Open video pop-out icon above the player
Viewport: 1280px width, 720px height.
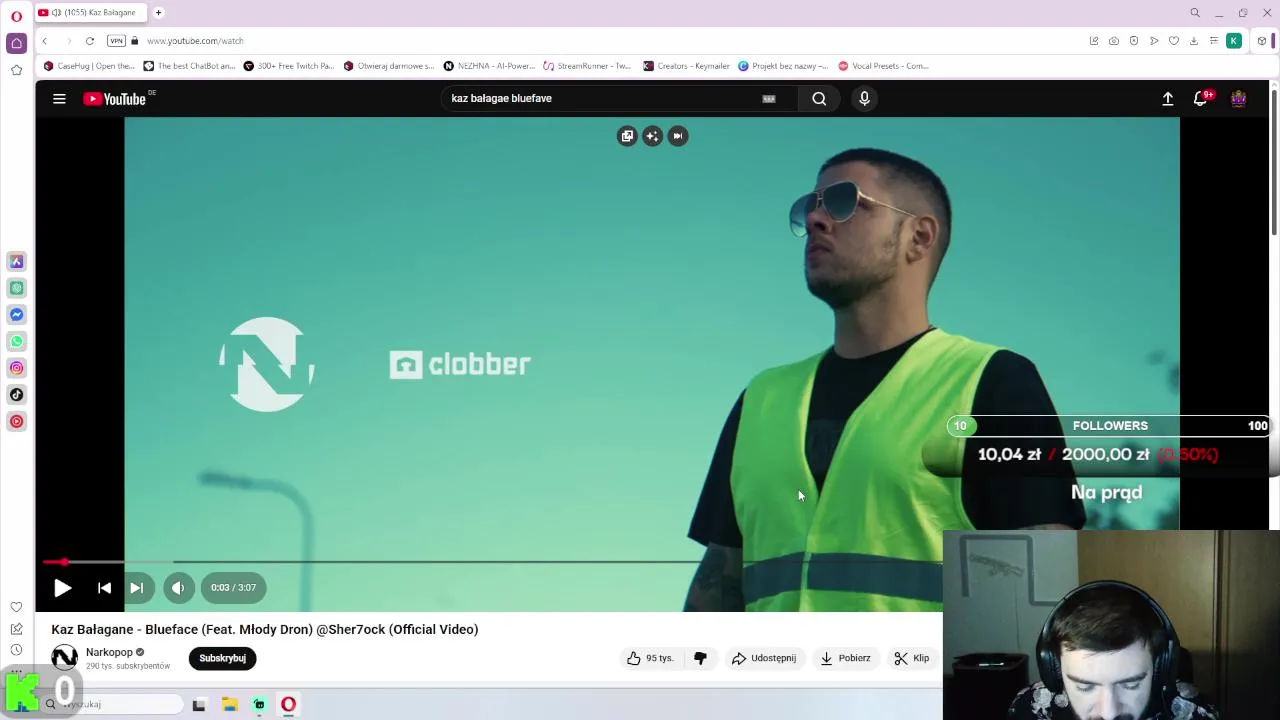point(627,136)
